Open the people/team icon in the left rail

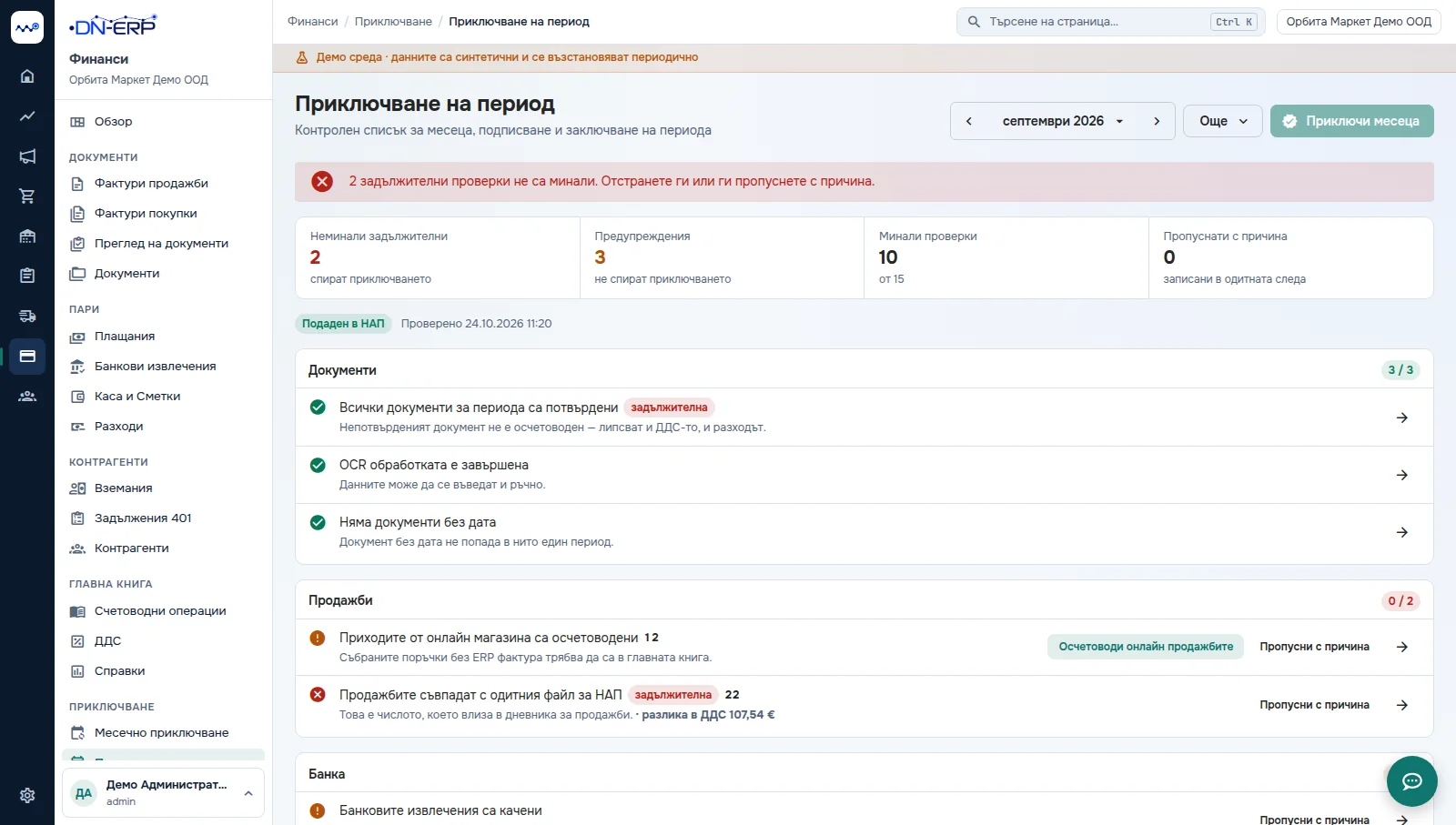[x=27, y=396]
